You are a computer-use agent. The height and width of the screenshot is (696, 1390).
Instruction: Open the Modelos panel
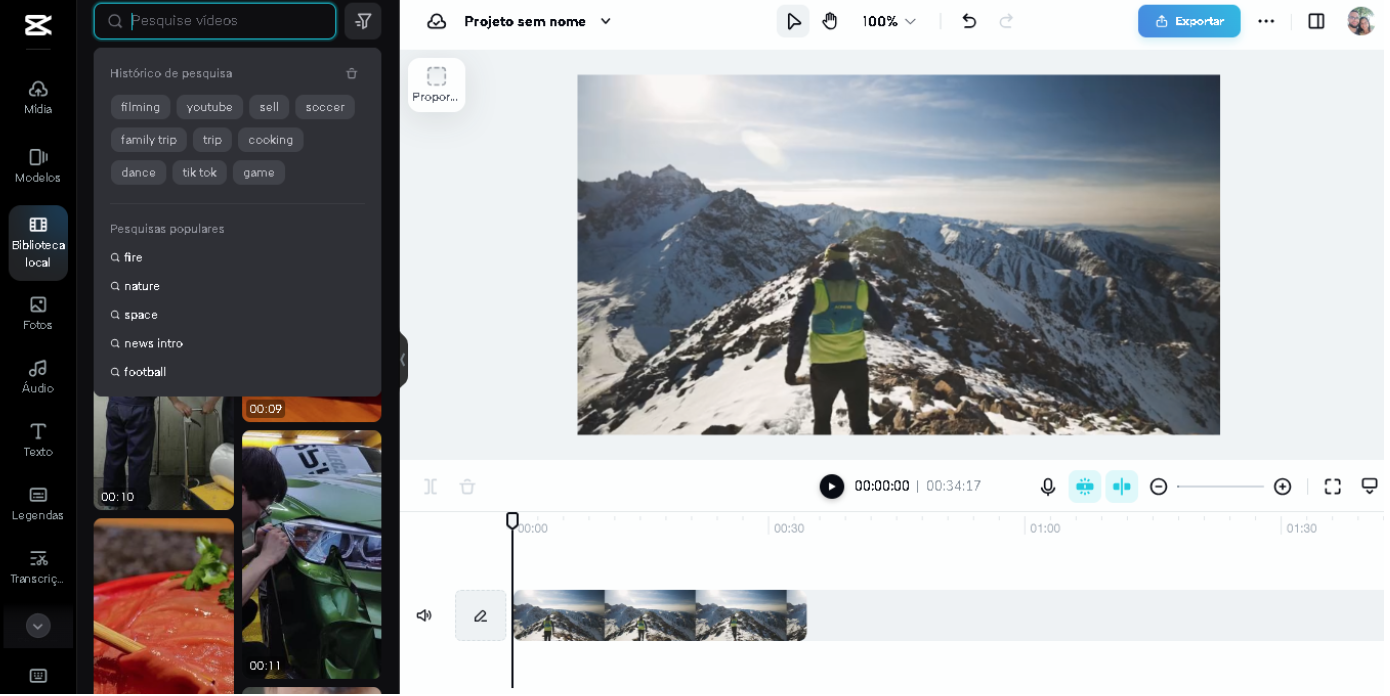tap(38, 166)
